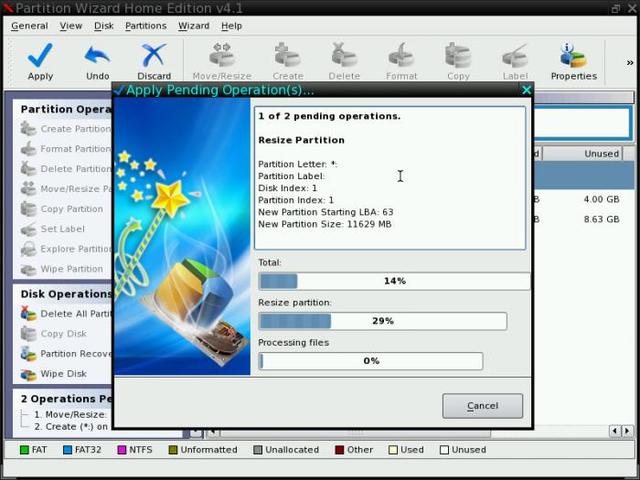640x480 pixels.
Task: Select pending operation 1. Move/Resize
Action: 69,415
